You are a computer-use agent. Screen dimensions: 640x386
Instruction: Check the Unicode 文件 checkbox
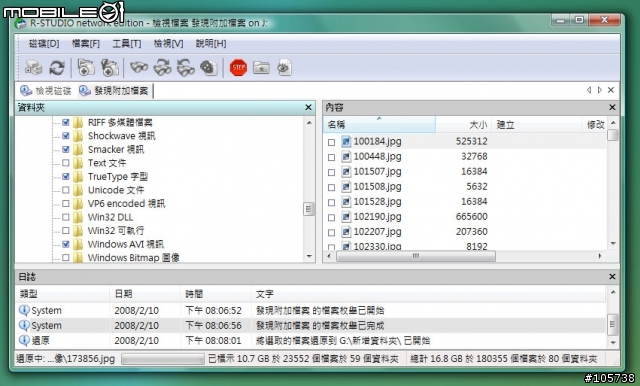click(x=66, y=190)
